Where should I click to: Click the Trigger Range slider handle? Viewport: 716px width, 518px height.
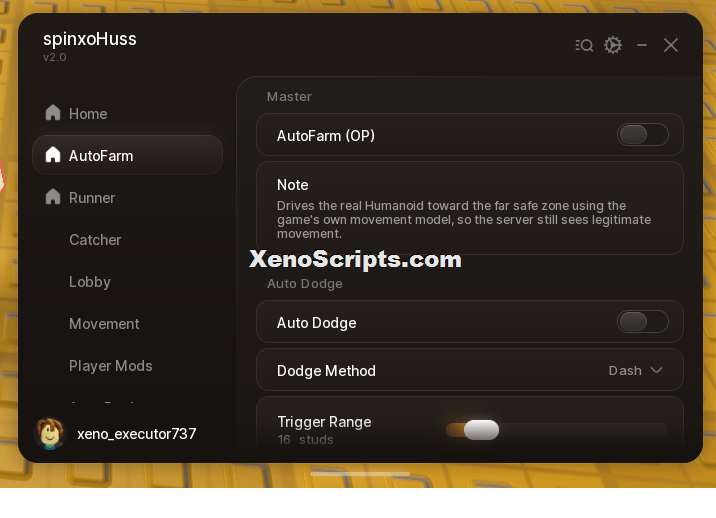(x=481, y=430)
